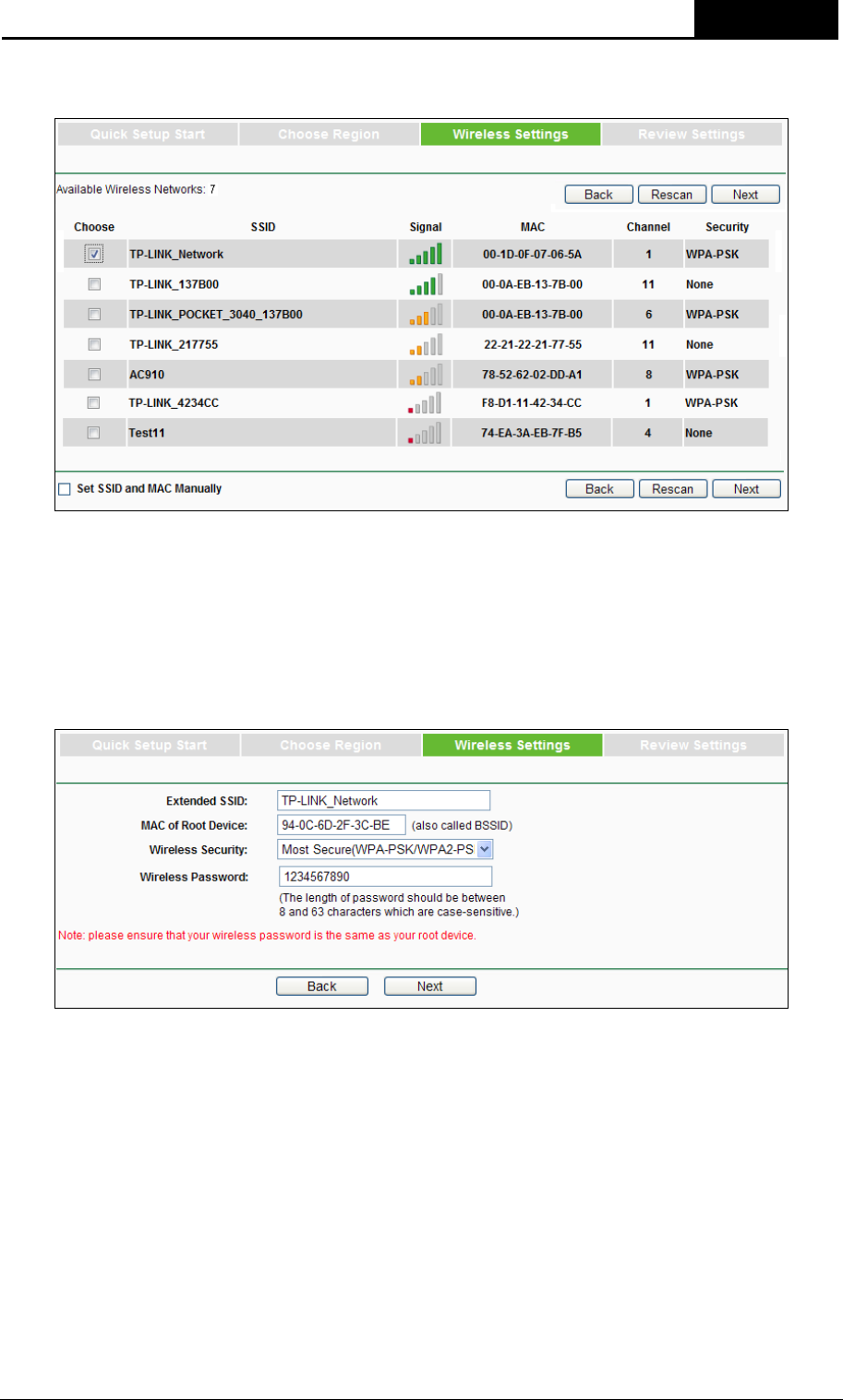Click the Security column header
843x1400 pixels.
(x=728, y=227)
